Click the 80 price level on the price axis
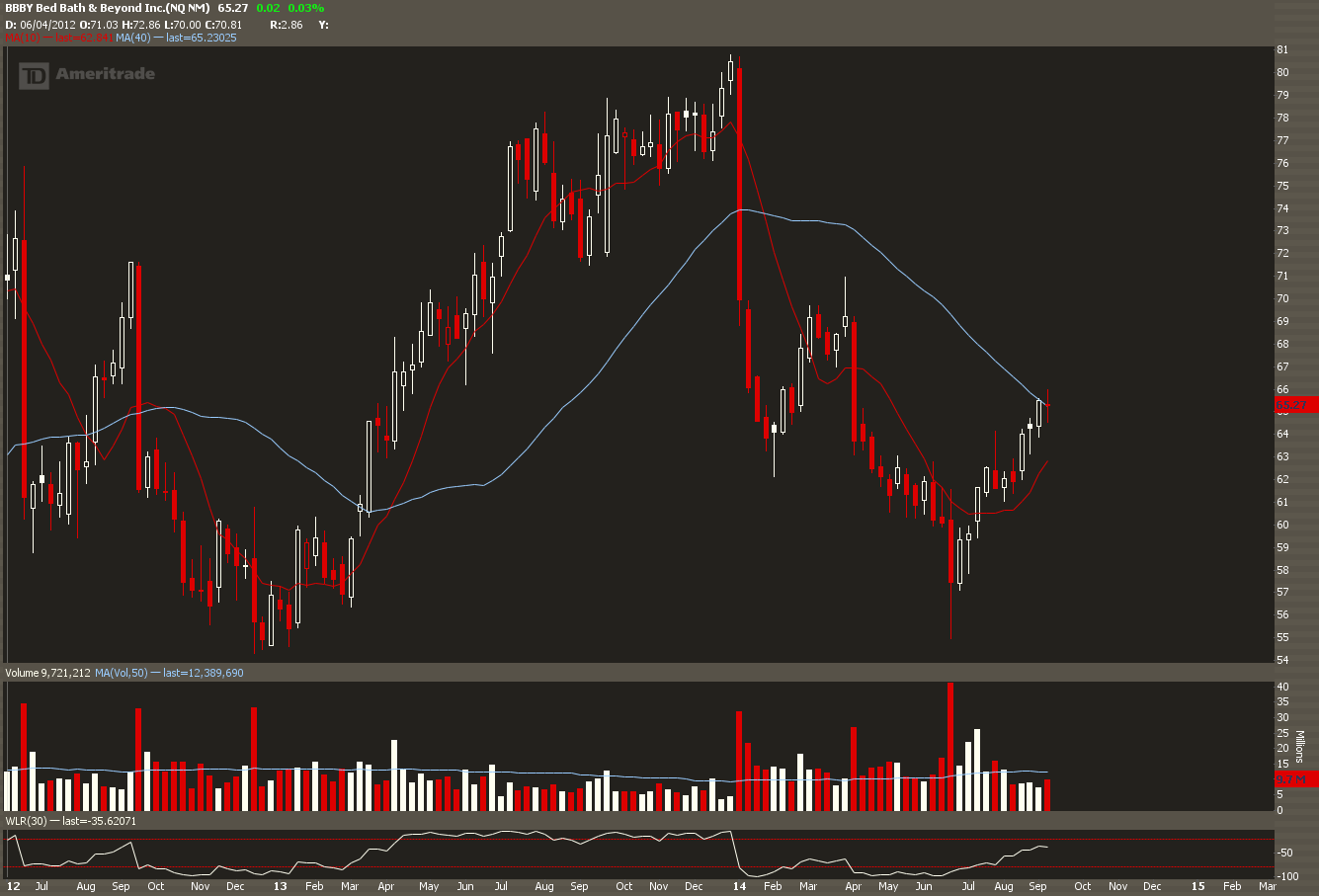The height and width of the screenshot is (896, 1319). point(1281,72)
